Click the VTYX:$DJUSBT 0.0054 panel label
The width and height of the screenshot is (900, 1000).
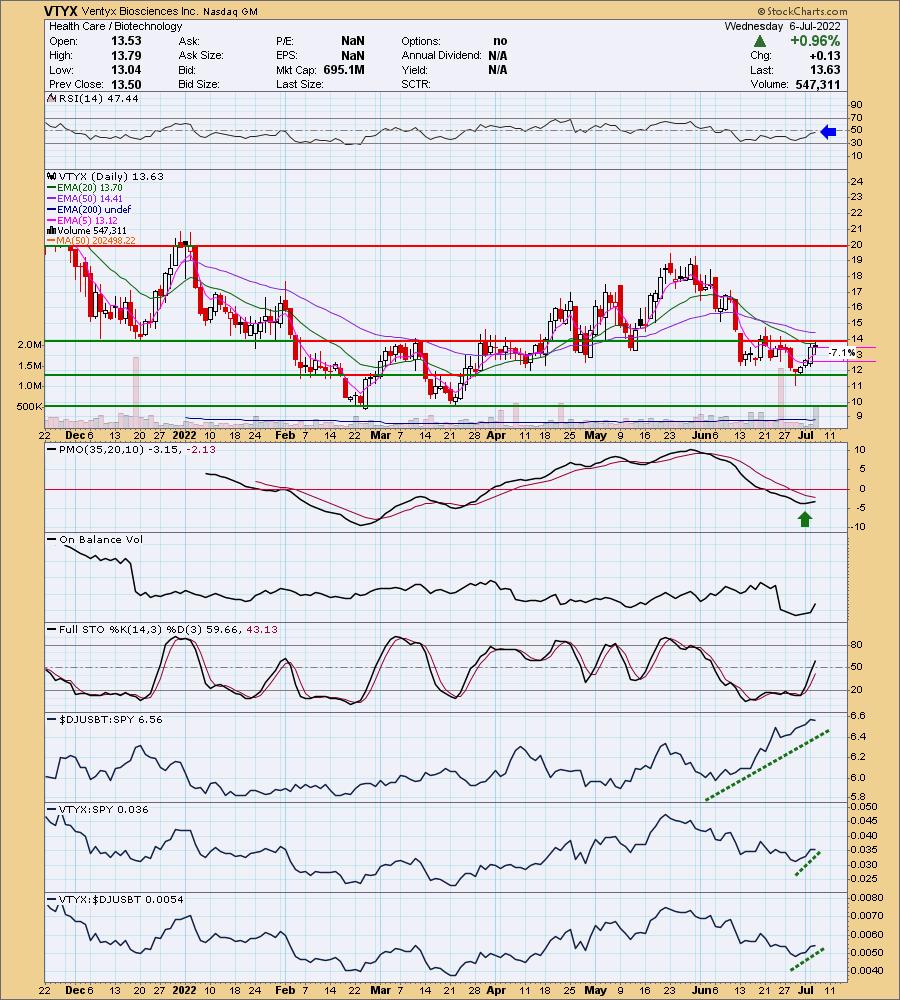click(121, 899)
